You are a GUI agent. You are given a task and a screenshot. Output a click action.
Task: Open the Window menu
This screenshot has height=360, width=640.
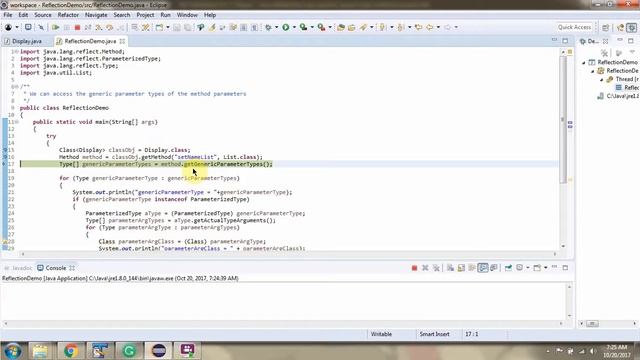click(187, 15)
